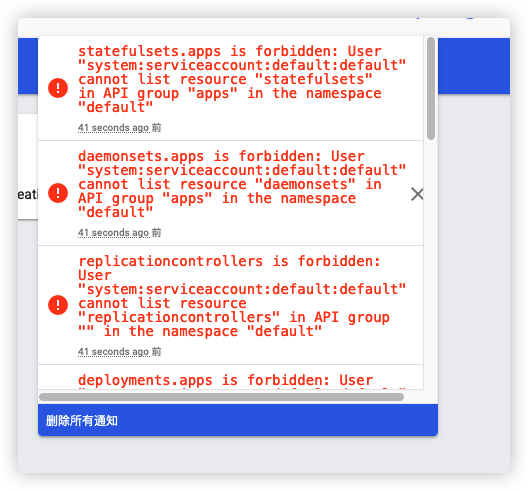The image size is (528, 491).
Task: Click the replicationcontrollers error alert icon
Action: coord(58,305)
